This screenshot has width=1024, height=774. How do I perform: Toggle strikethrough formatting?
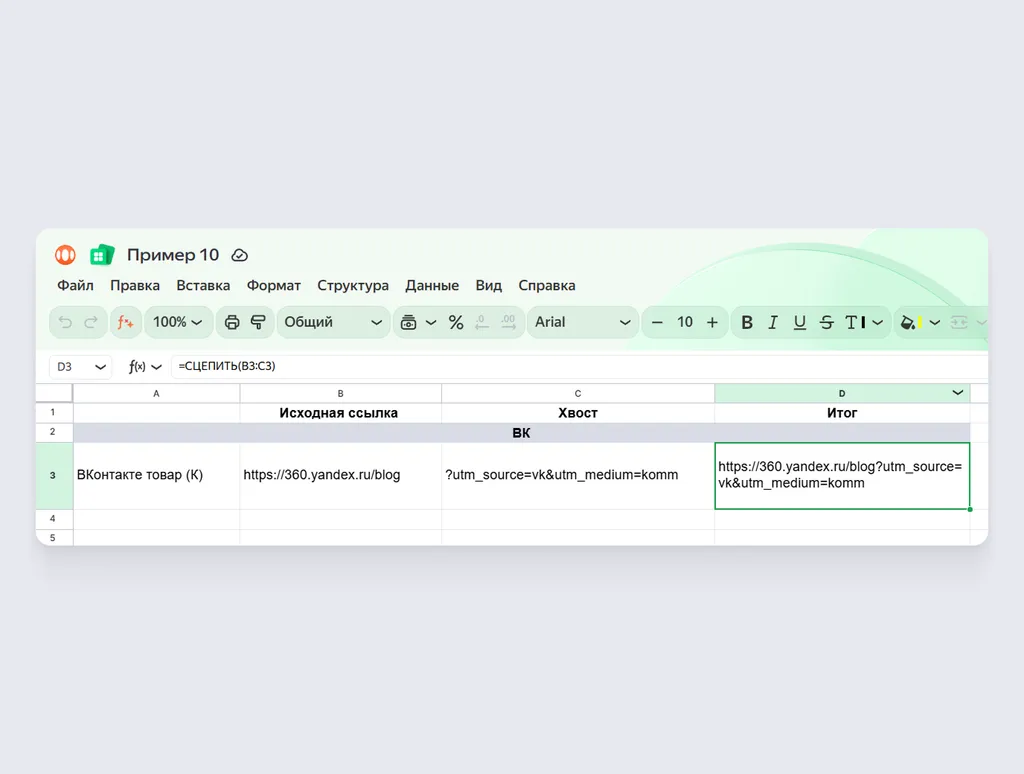click(x=827, y=322)
